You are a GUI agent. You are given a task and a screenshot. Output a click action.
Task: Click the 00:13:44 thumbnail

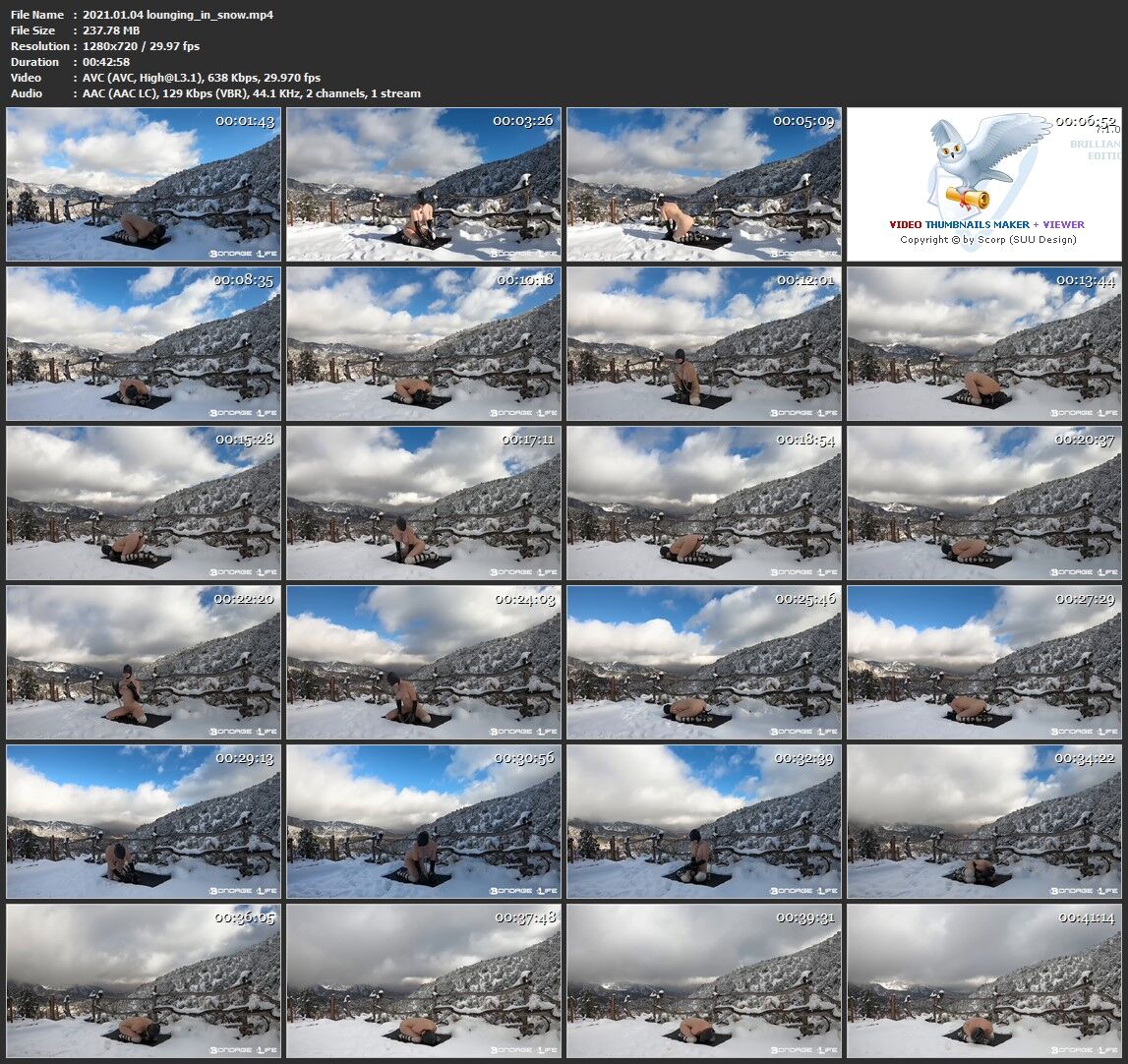(x=984, y=343)
